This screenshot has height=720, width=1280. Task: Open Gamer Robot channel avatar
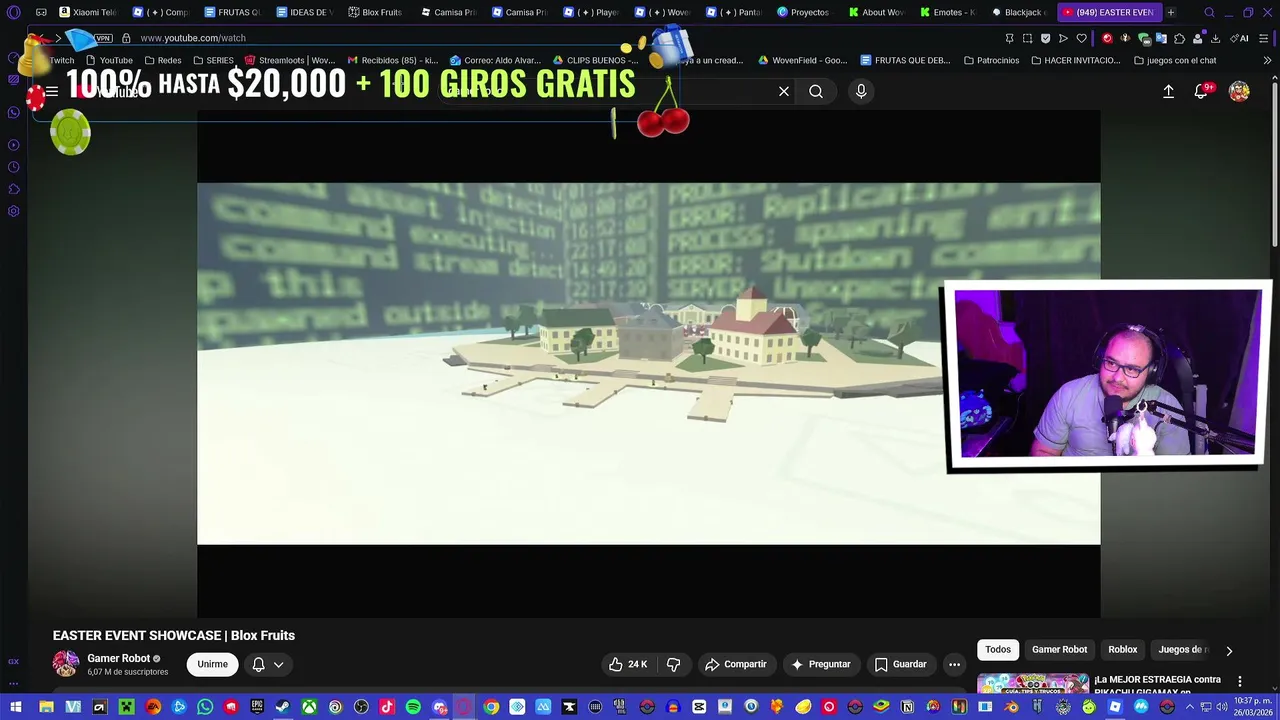point(66,664)
